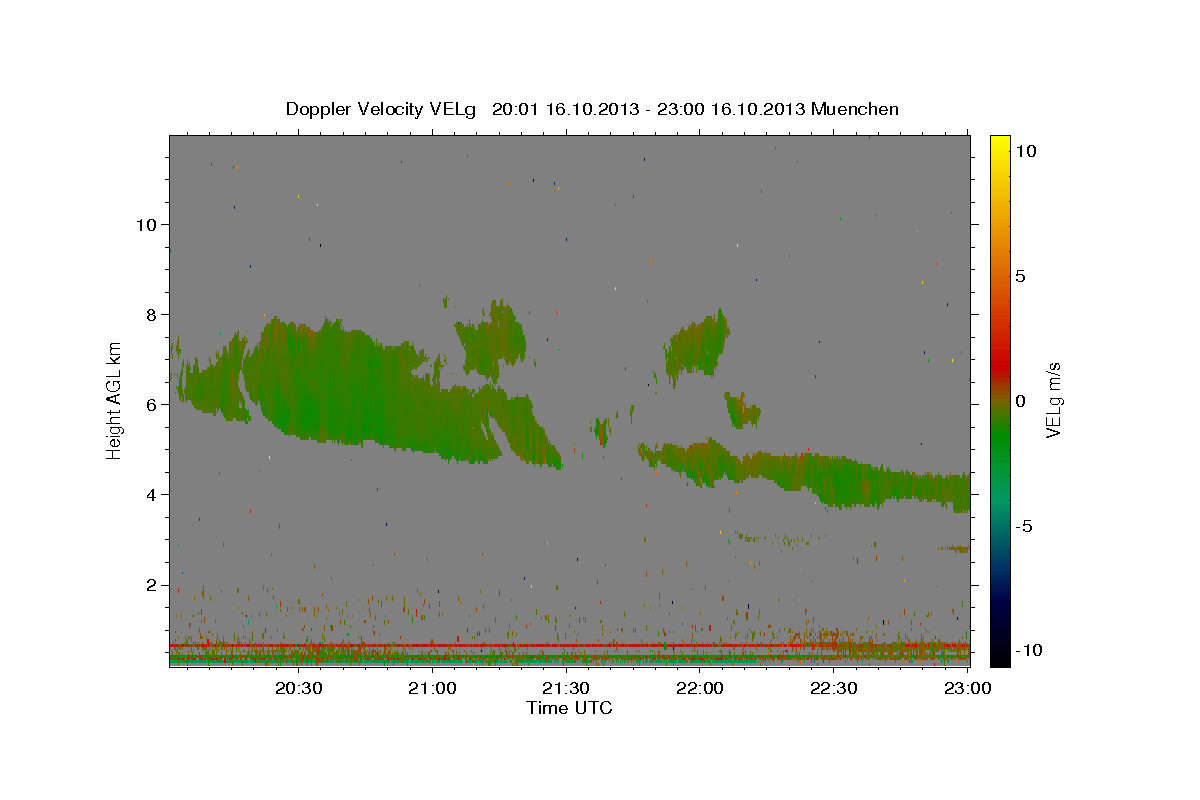The height and width of the screenshot is (800, 1200).
Task: Click the 22:30 time tick label
Action: (833, 689)
